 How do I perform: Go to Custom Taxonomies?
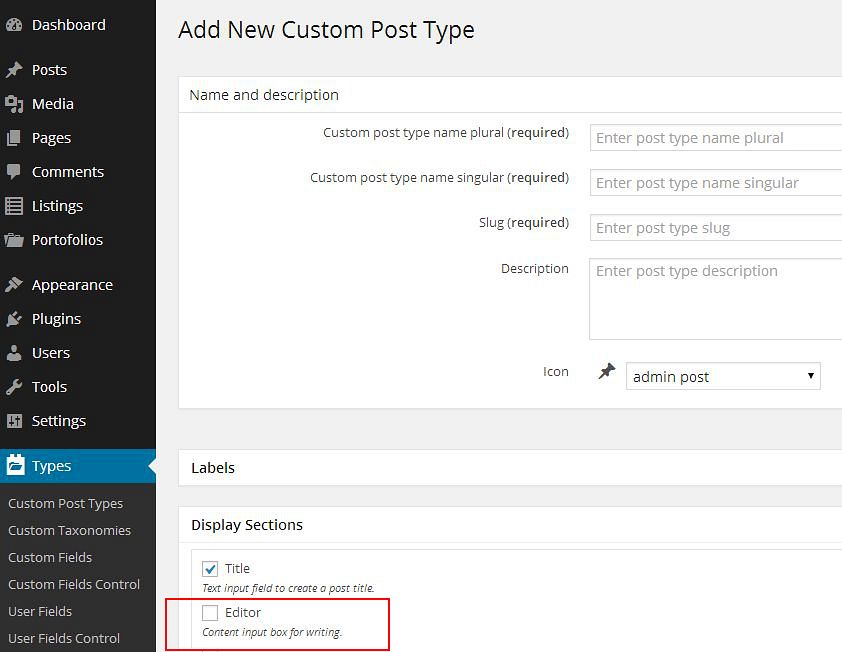pos(69,530)
